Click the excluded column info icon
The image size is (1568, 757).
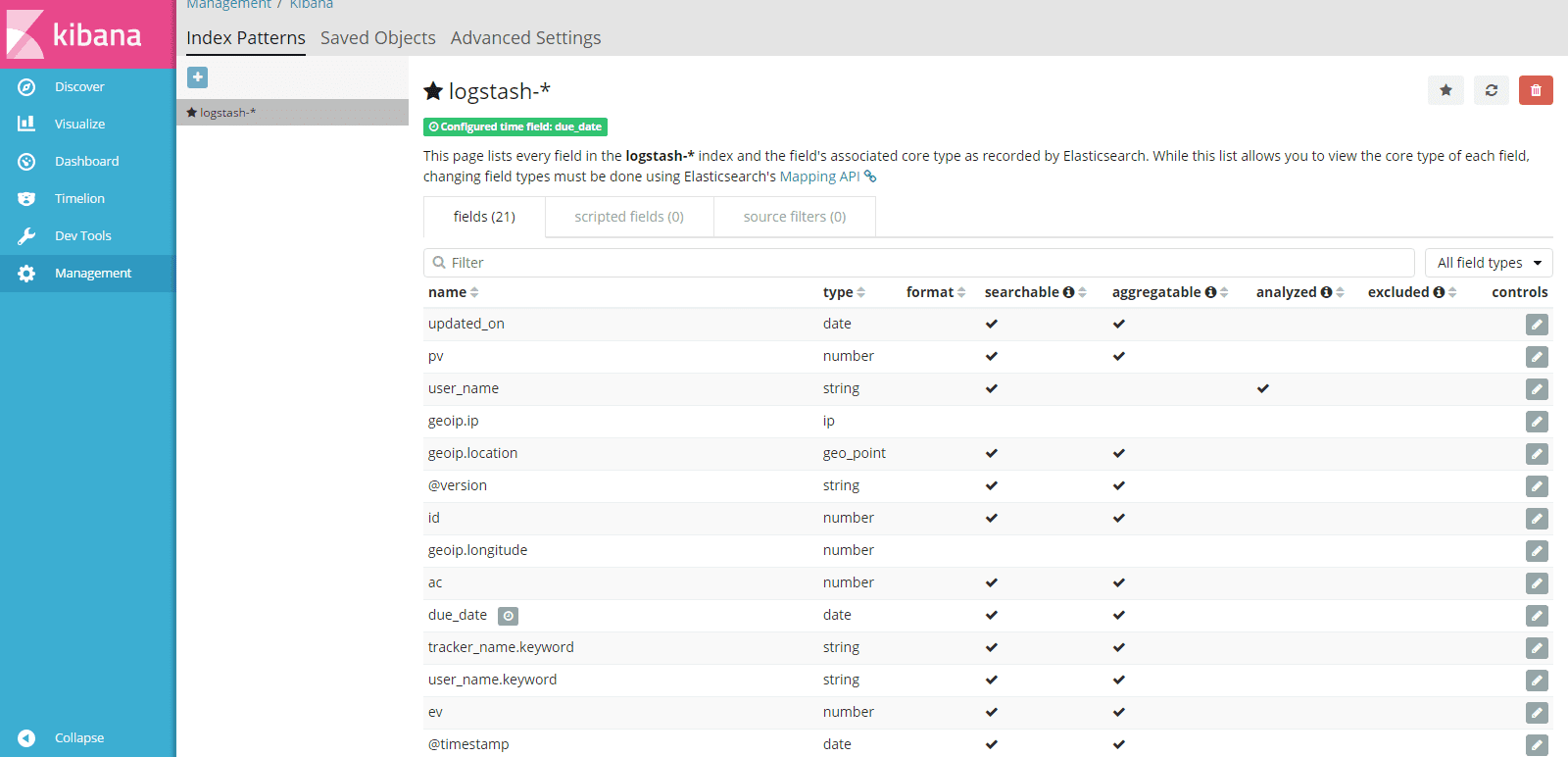[1439, 292]
